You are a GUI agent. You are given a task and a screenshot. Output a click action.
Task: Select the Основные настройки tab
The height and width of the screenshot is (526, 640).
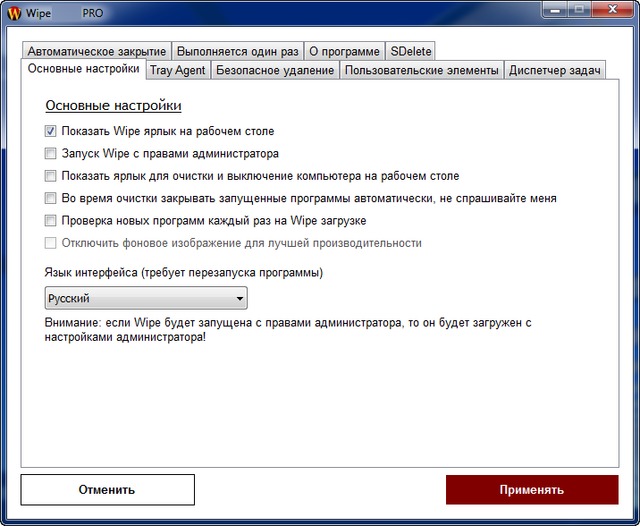[84, 69]
